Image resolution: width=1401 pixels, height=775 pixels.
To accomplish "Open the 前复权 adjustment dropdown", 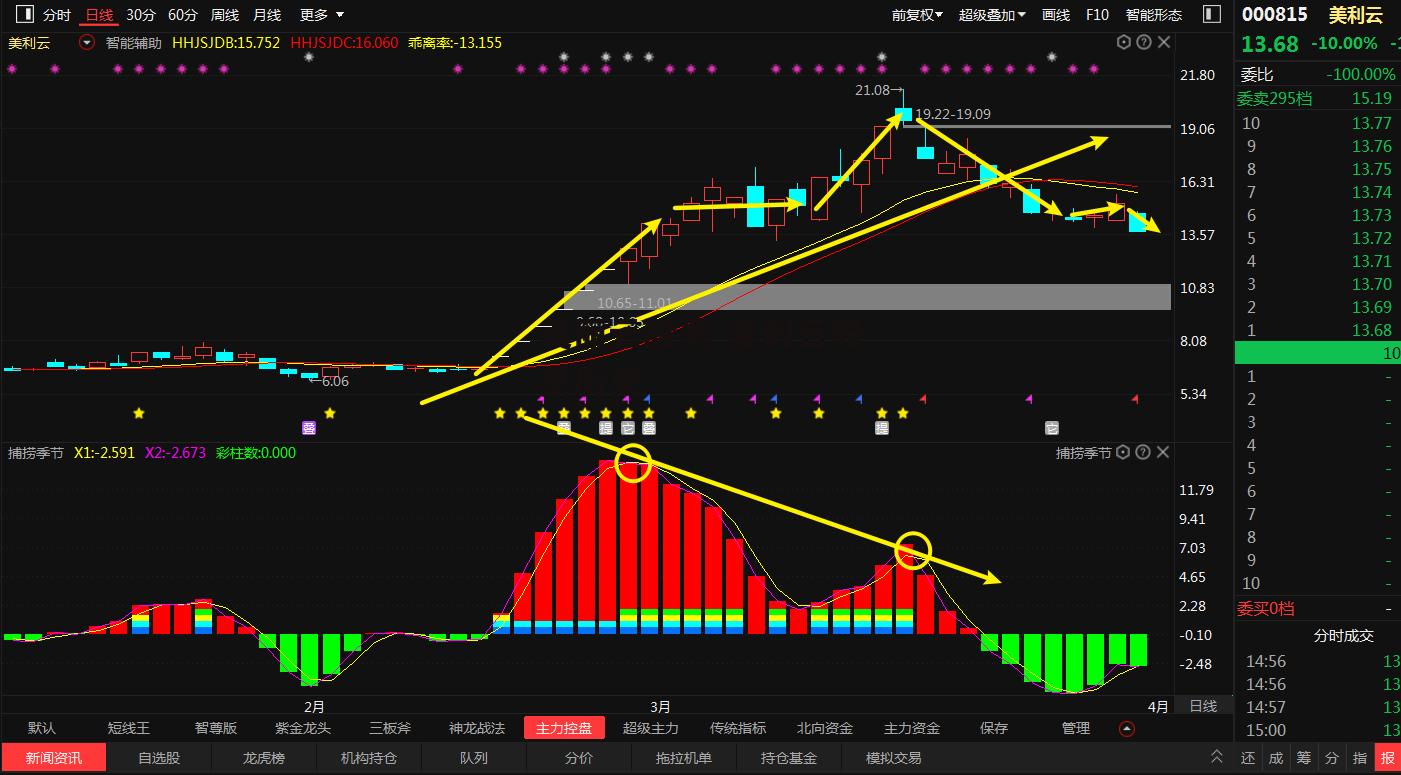I will [918, 15].
